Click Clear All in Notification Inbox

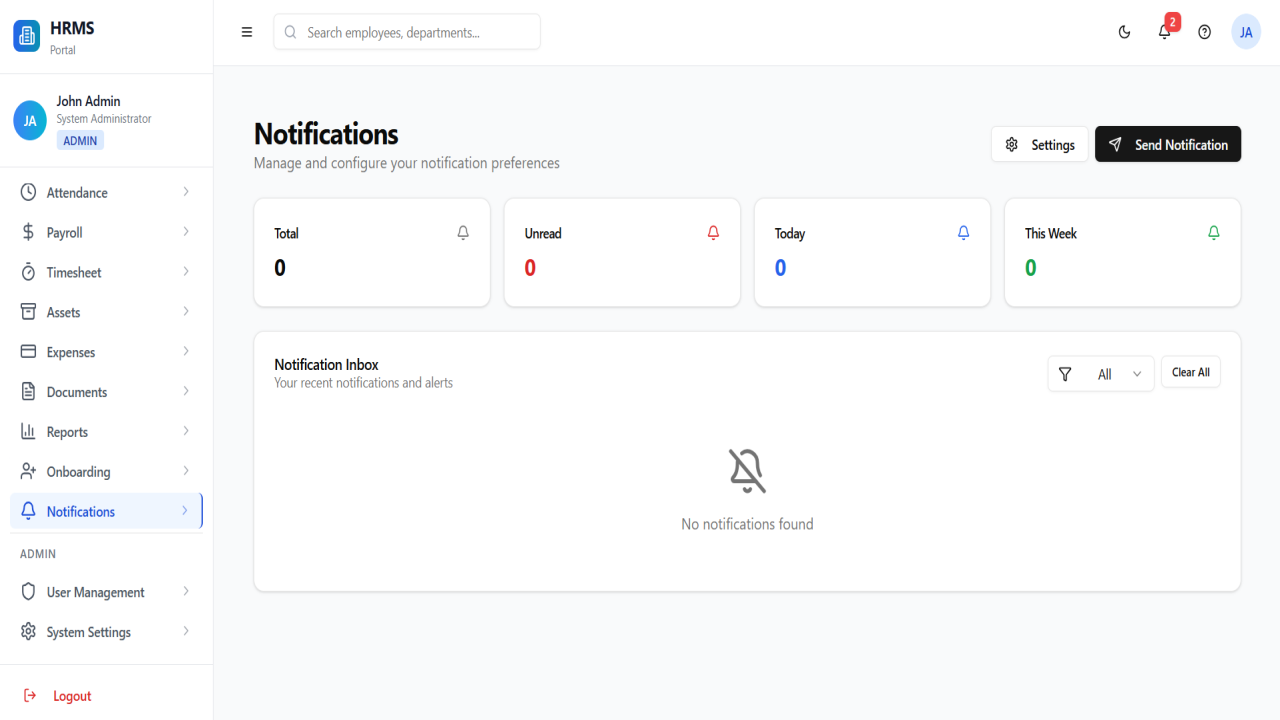coord(1190,372)
